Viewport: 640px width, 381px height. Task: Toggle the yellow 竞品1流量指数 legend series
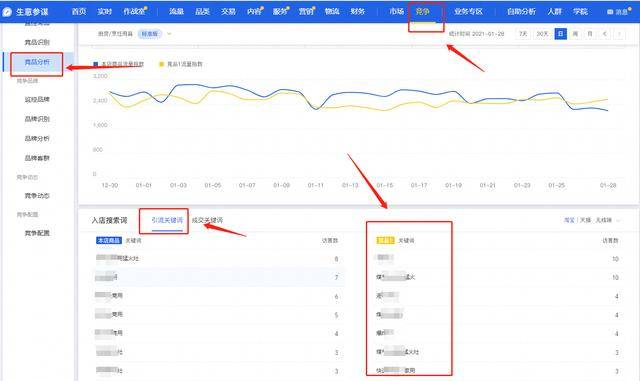(180, 64)
